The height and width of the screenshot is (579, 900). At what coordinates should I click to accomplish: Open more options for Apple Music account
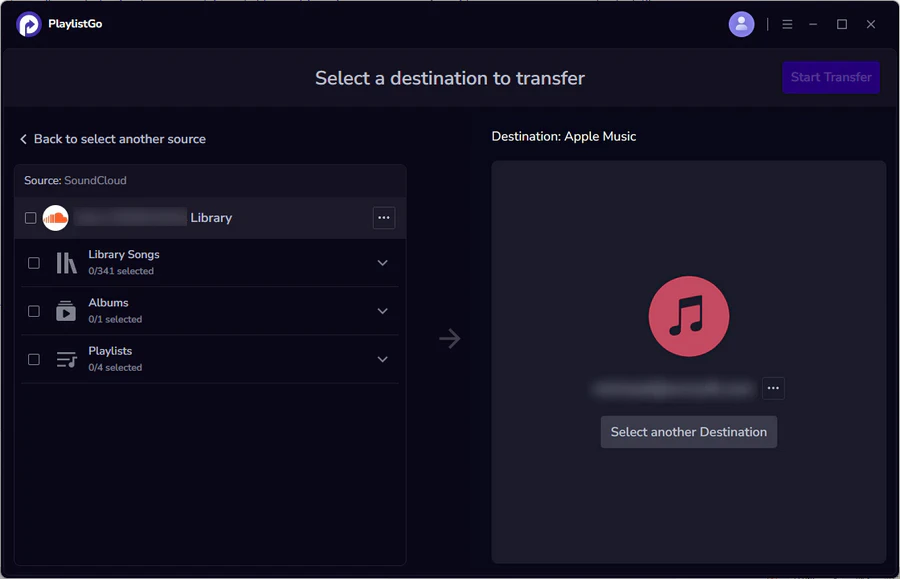tap(773, 388)
